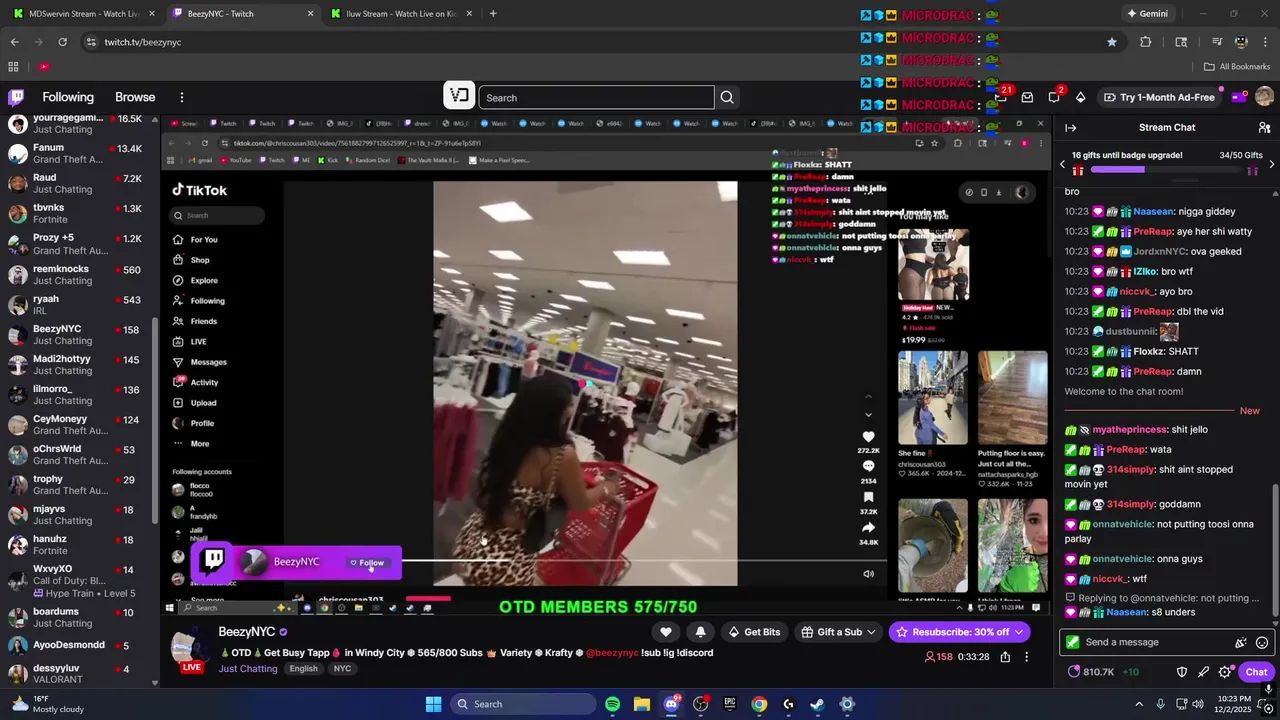Click the sword mod tools icon in chat

tap(1203, 672)
